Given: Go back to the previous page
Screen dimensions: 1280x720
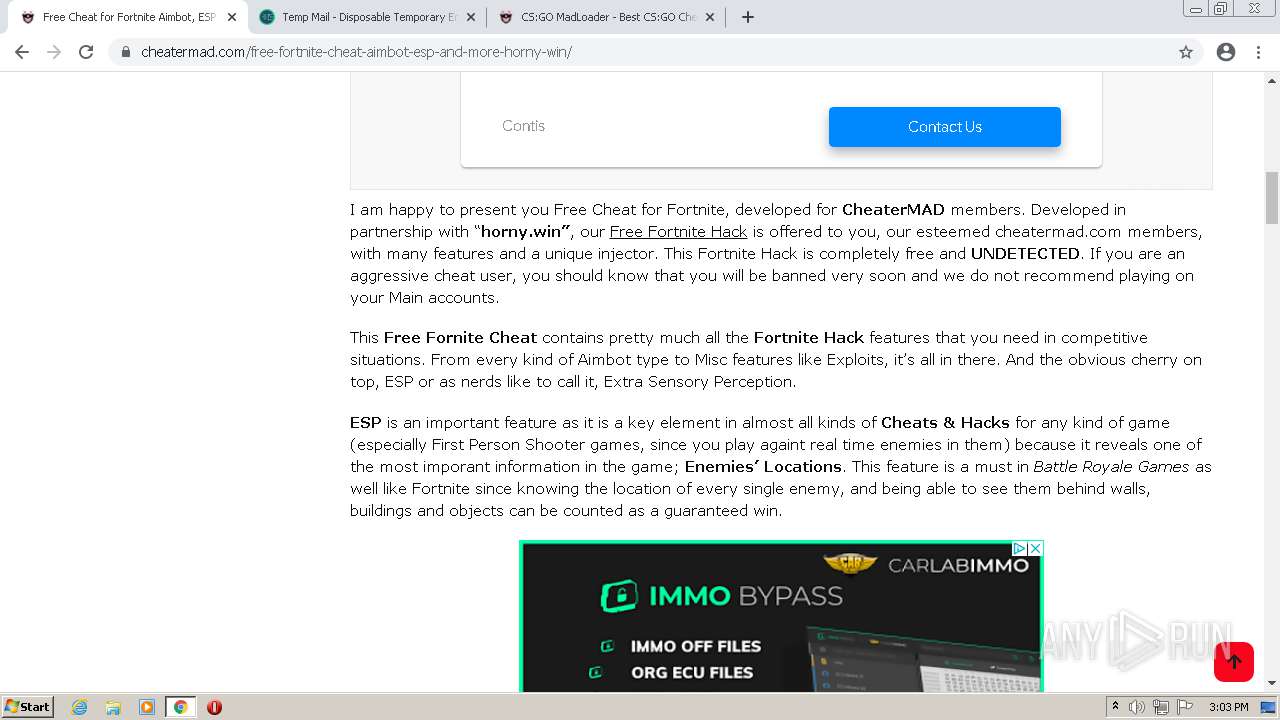Looking at the screenshot, I should [22, 52].
